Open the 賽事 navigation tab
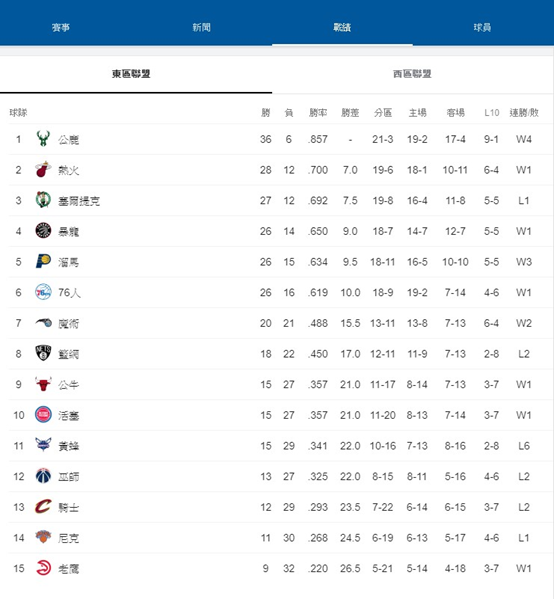Image resolution: width=554 pixels, height=599 pixels. pos(61,27)
